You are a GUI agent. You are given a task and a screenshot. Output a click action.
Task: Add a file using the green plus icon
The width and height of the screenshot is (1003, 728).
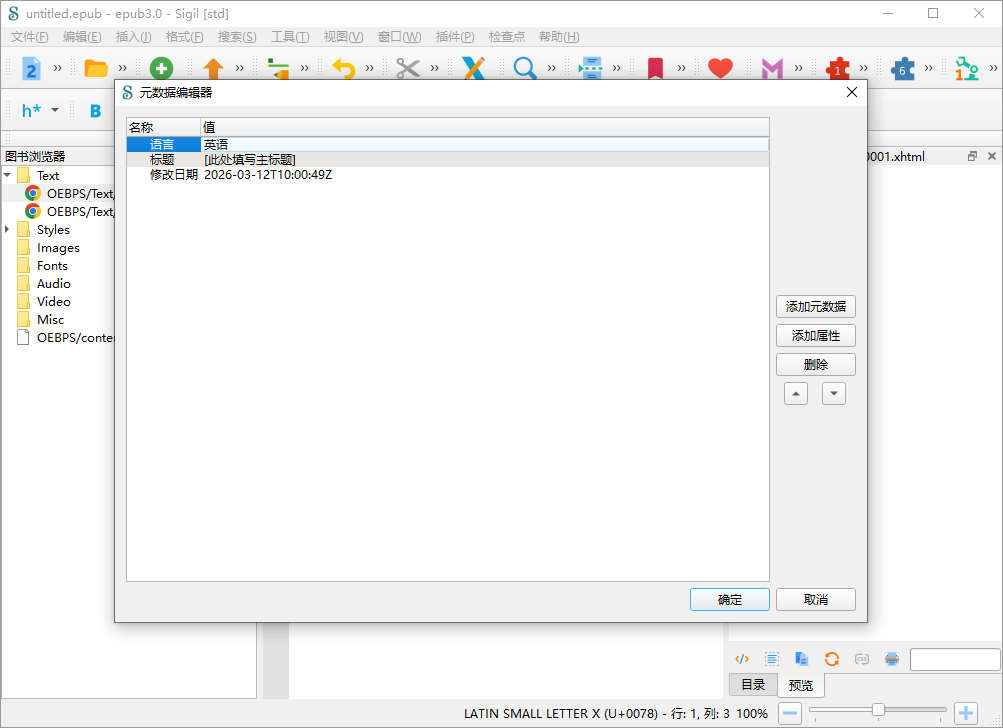tap(160, 68)
